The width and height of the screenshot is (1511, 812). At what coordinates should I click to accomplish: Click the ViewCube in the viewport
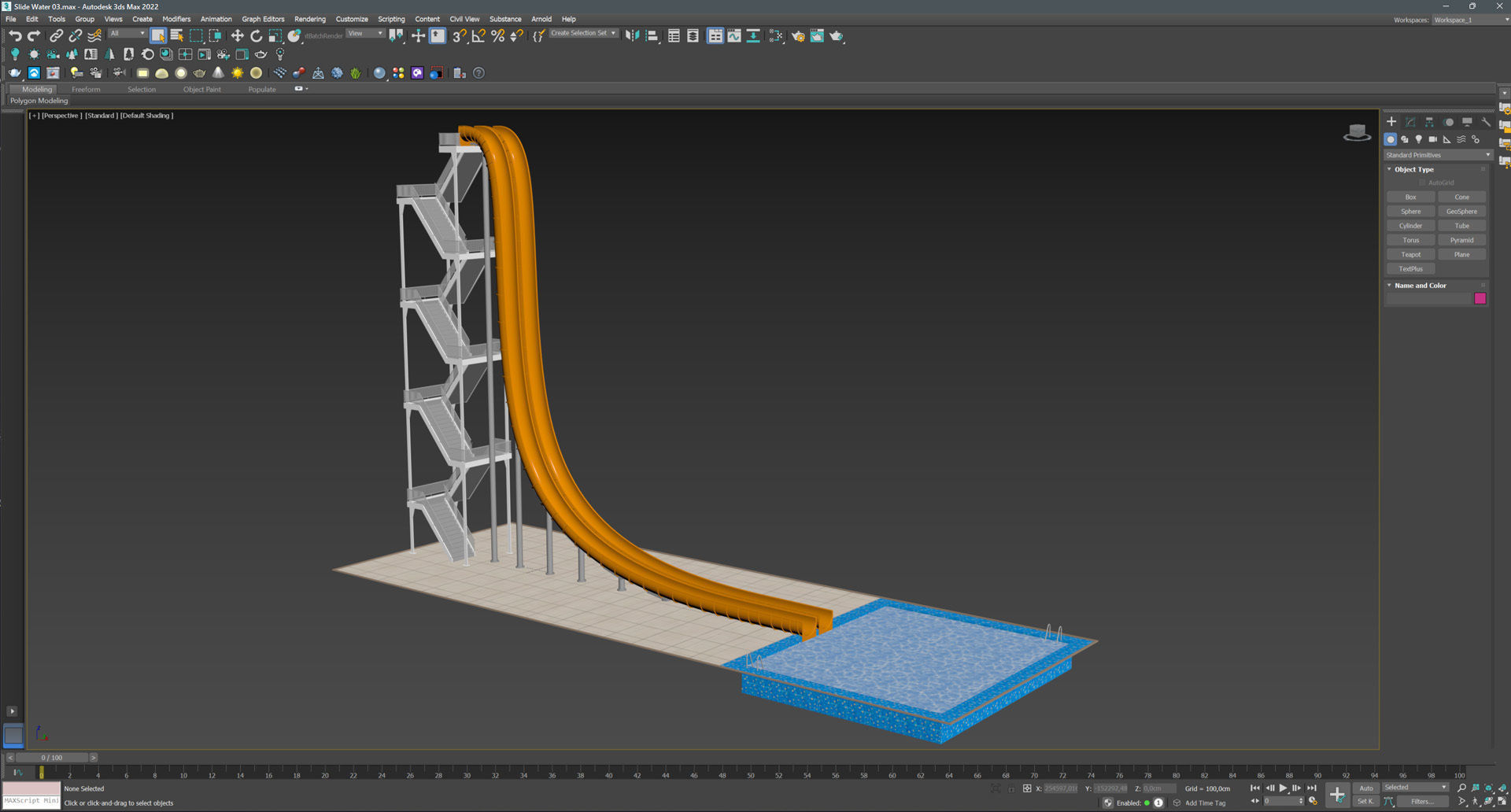pos(1357,133)
